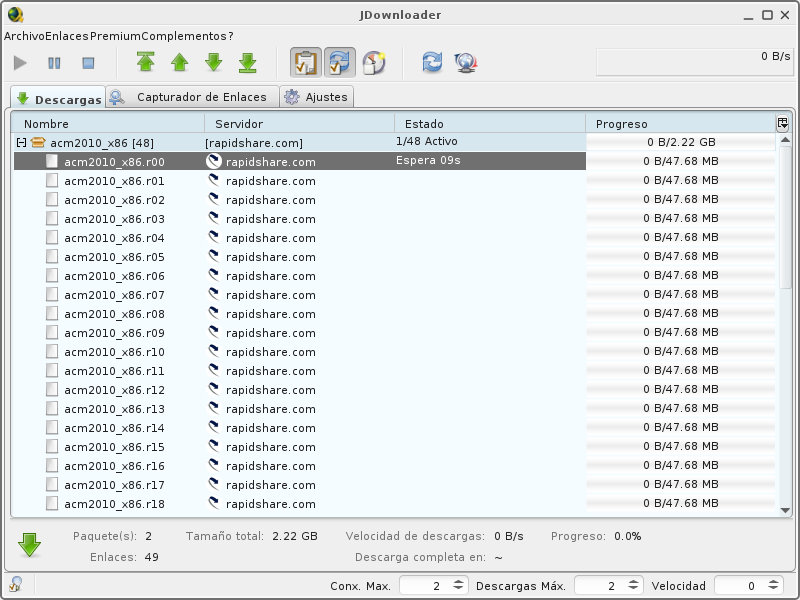Sort by the Servidor column header
The width and height of the screenshot is (800, 600).
coord(299,124)
